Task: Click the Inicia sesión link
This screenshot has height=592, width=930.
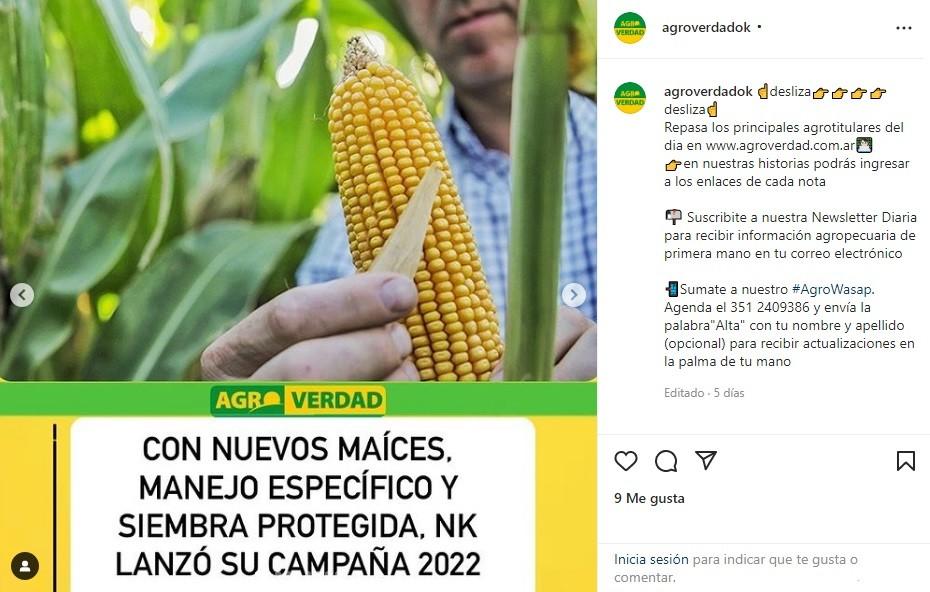Action: tap(651, 559)
